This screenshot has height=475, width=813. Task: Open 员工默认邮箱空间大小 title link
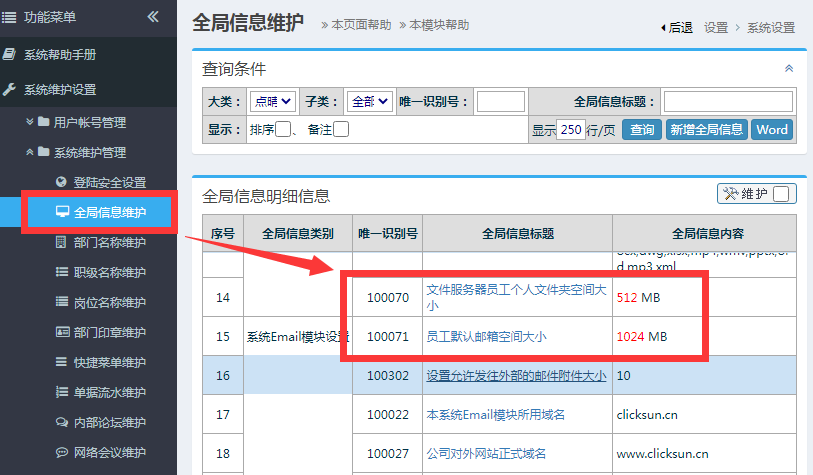pos(486,337)
